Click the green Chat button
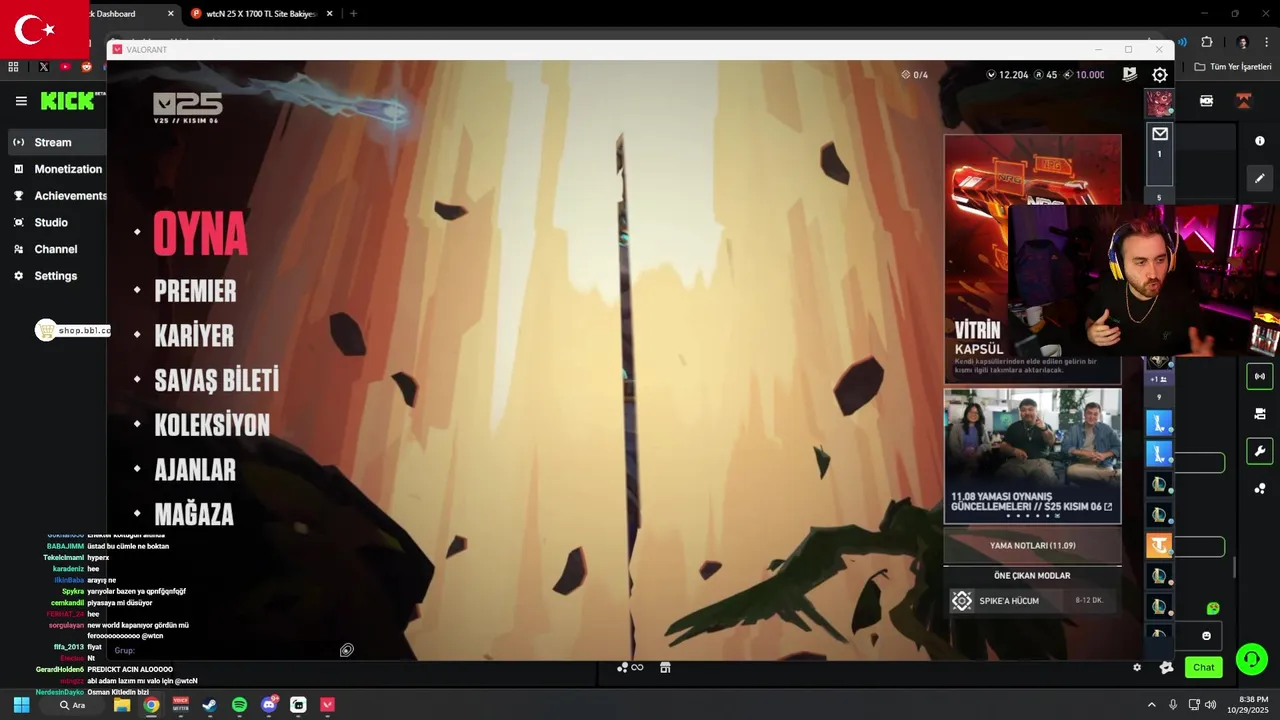 pos(1203,667)
